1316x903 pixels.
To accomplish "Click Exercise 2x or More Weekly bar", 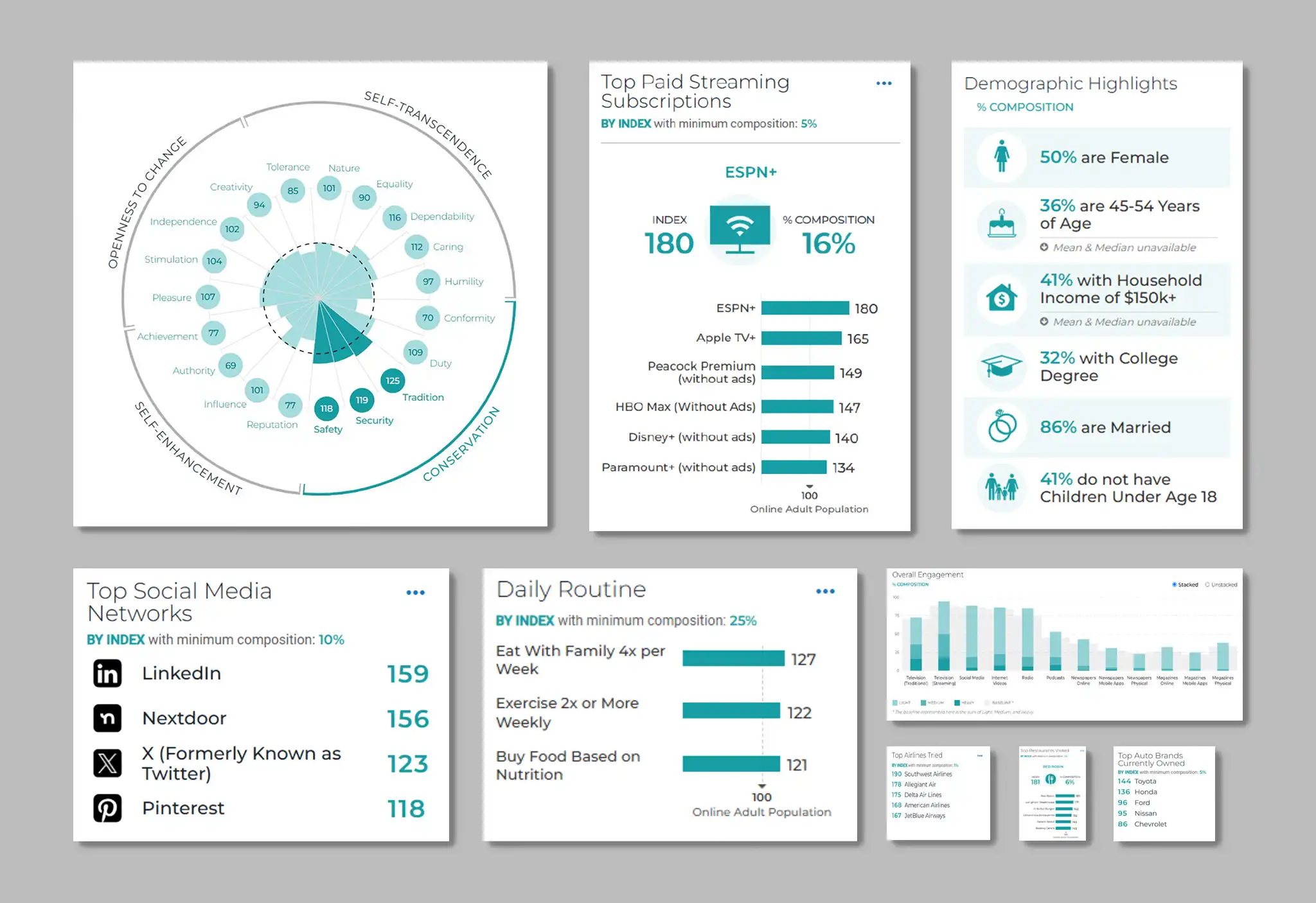I will [x=731, y=710].
